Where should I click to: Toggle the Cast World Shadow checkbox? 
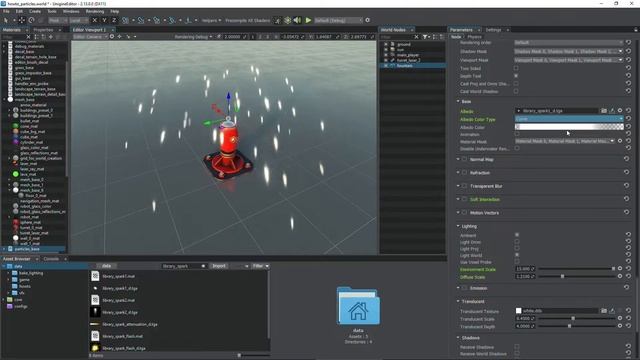tap(516, 91)
